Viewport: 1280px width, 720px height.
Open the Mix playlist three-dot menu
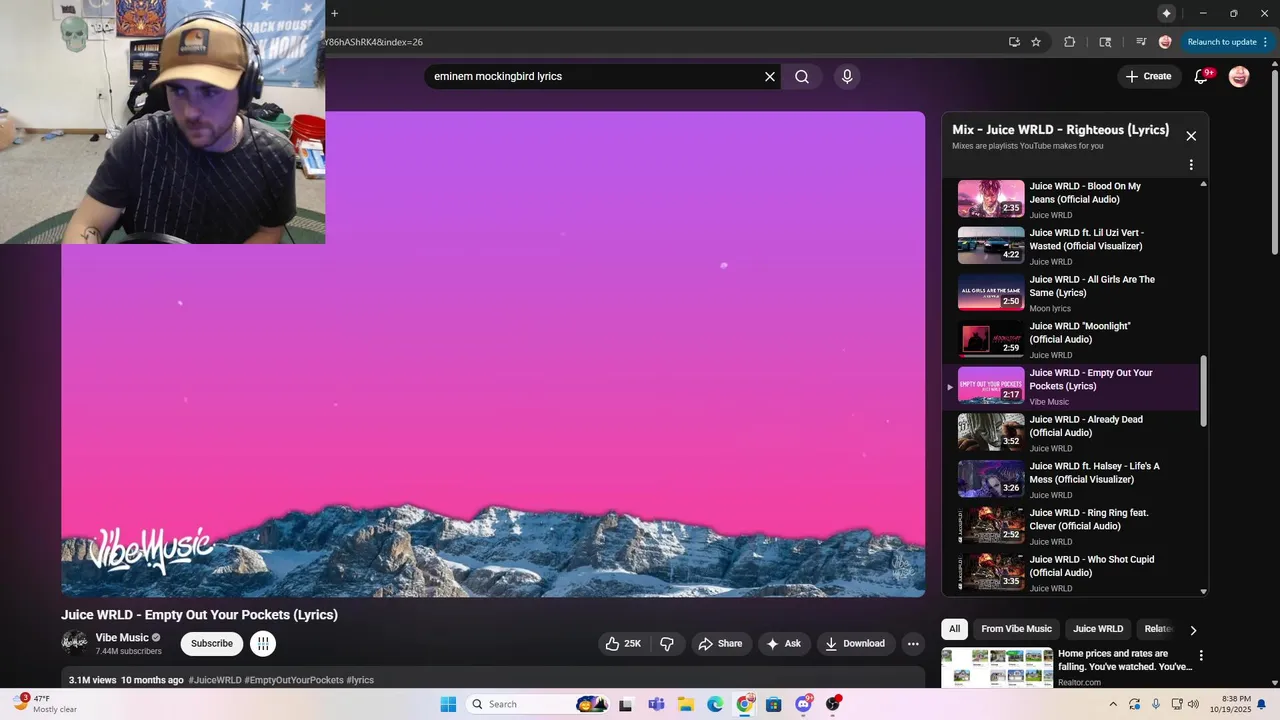(x=1191, y=165)
